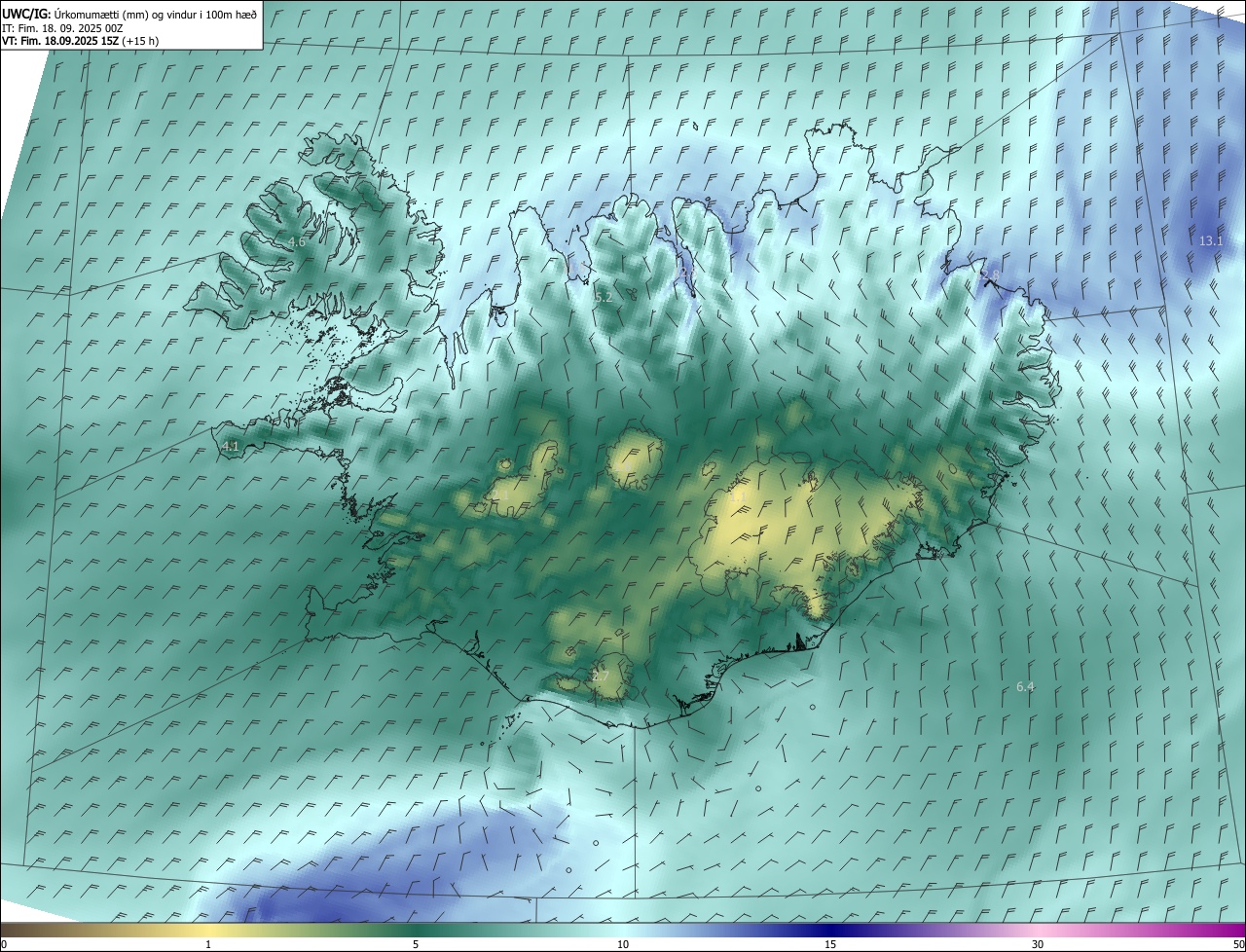The width and height of the screenshot is (1246, 952).
Task: Click the 4.6 value label on Westfjords
Action: click(297, 241)
